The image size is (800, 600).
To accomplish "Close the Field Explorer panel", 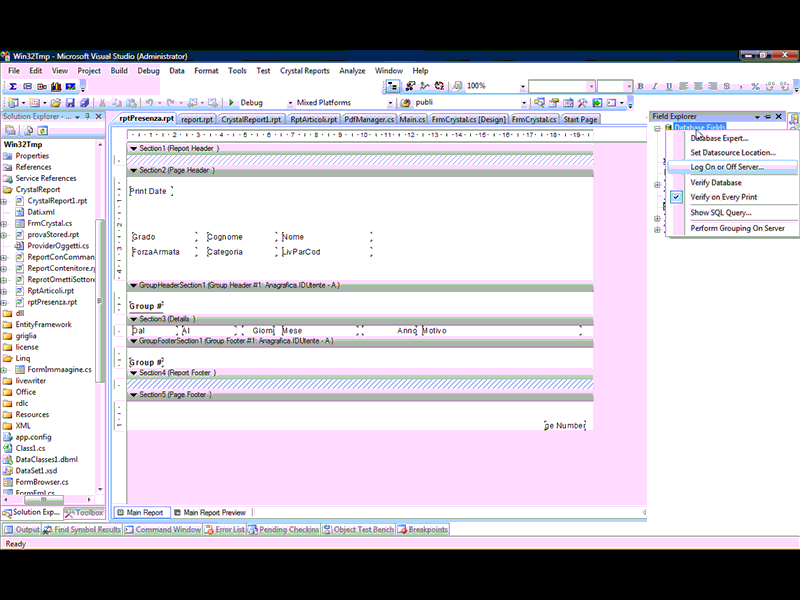I will tap(779, 117).
